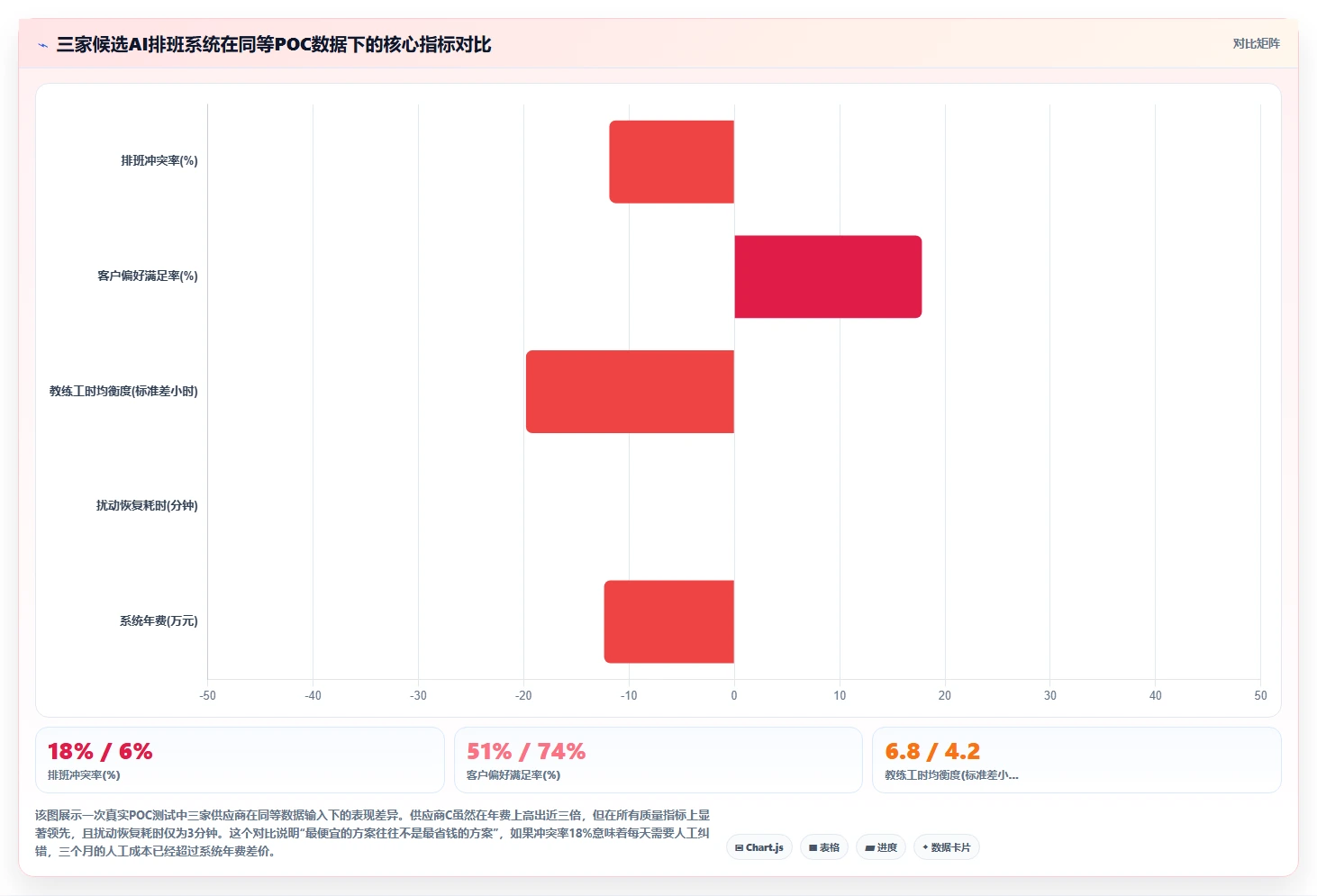Click the 客户偏好满足率(%) caption under 51% / 74%

[513, 774]
